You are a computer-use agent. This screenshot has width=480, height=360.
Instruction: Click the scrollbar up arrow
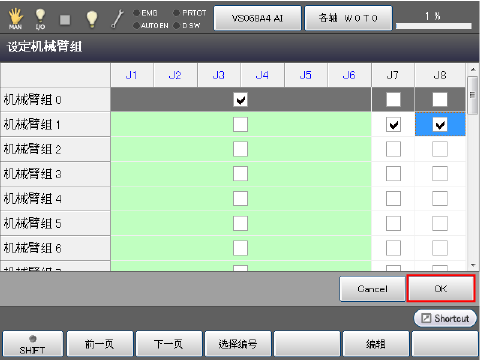coord(473,69)
